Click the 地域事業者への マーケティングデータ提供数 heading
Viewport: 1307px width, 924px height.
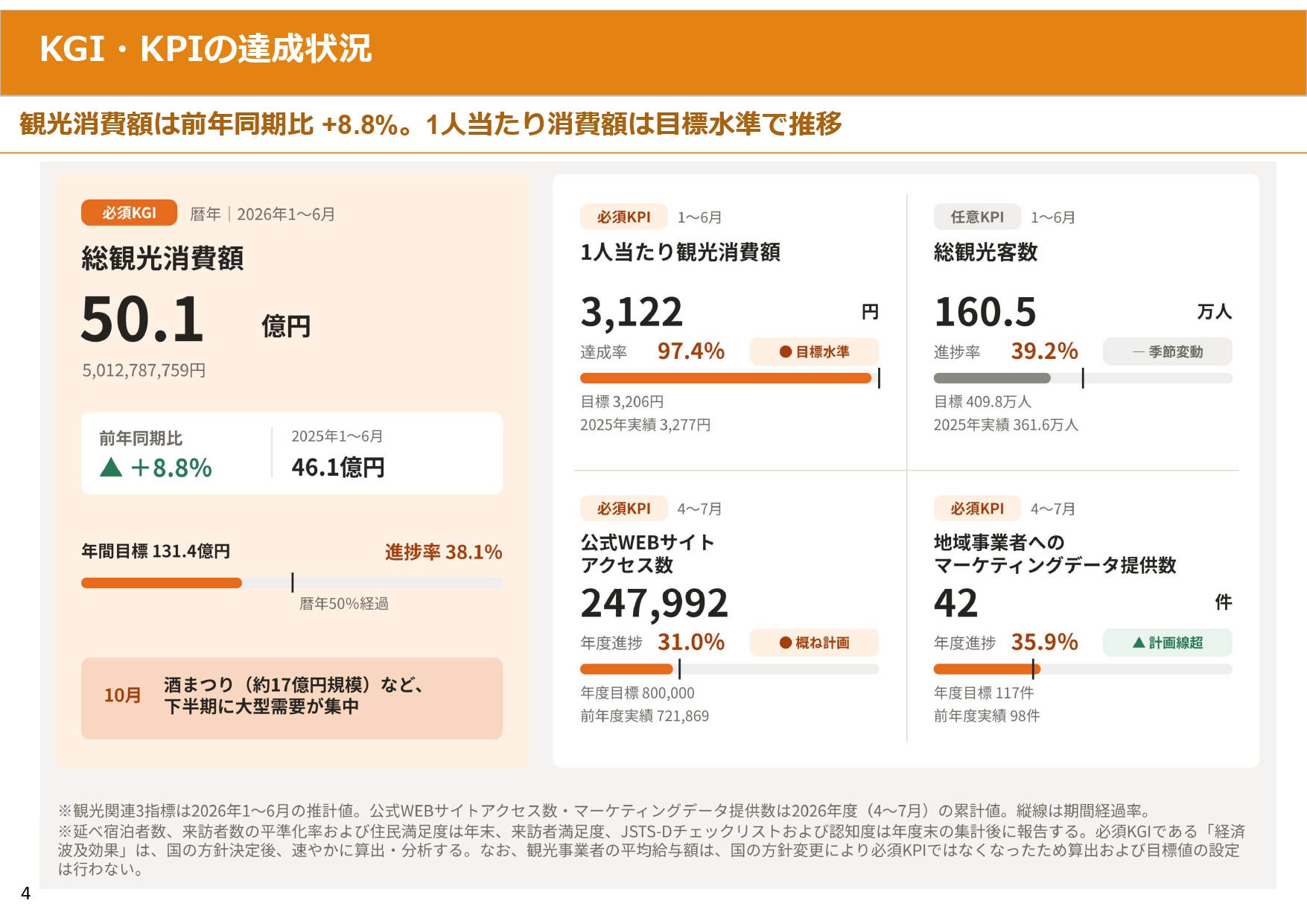point(1055,553)
